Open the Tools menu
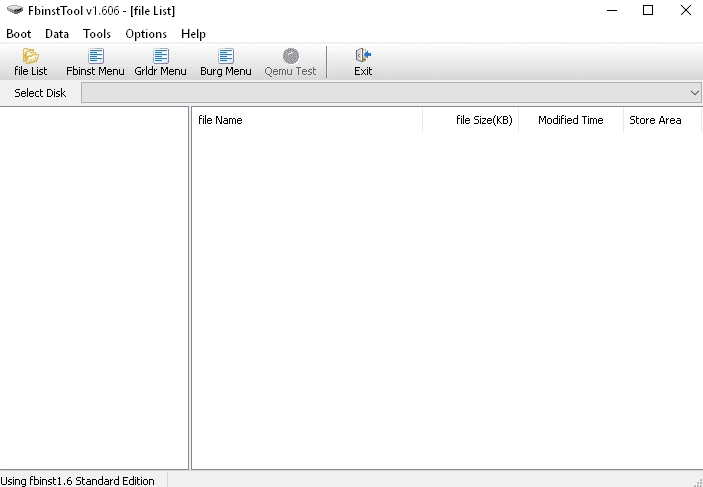 (97, 34)
